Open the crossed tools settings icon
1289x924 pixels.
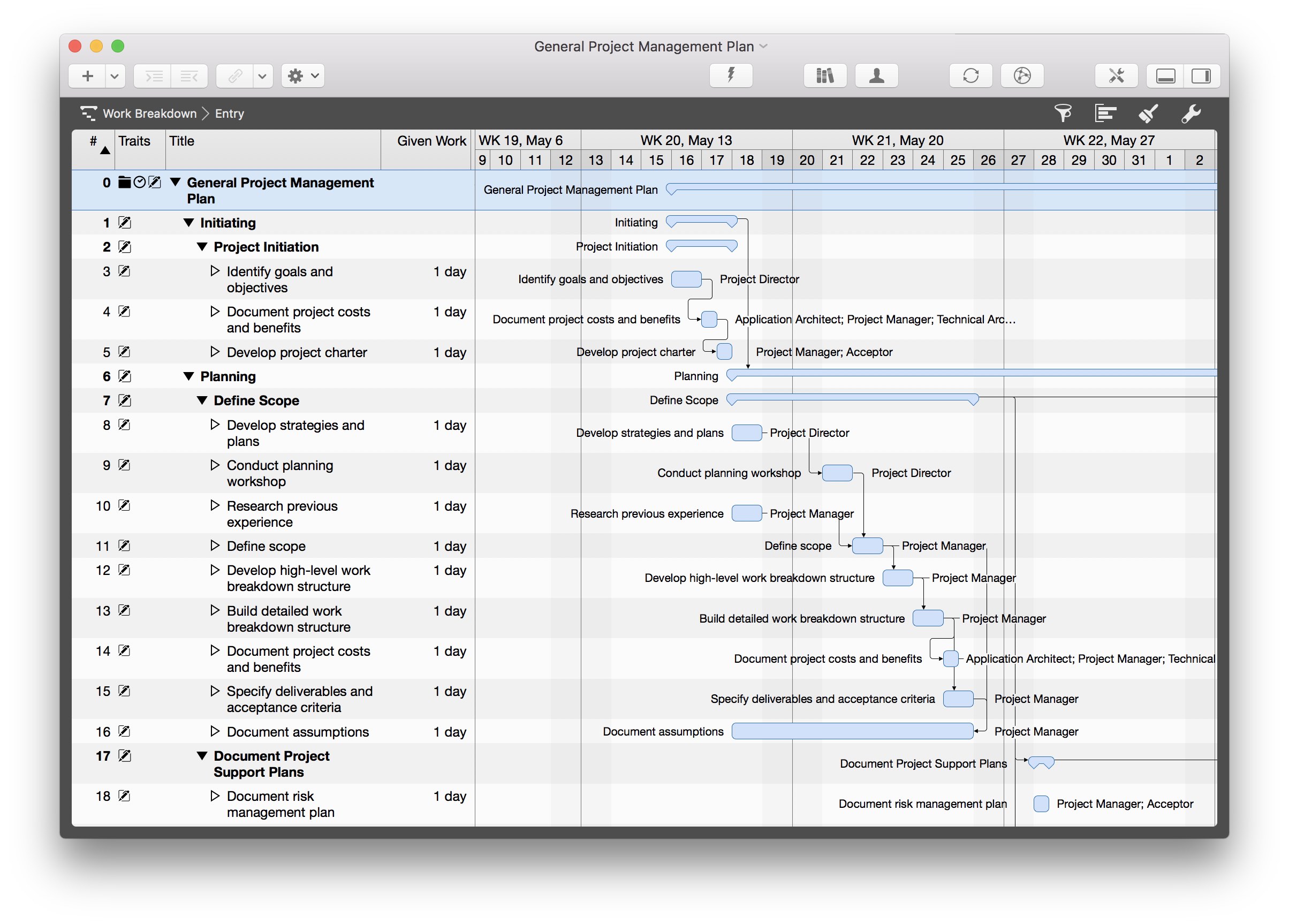tap(1116, 75)
